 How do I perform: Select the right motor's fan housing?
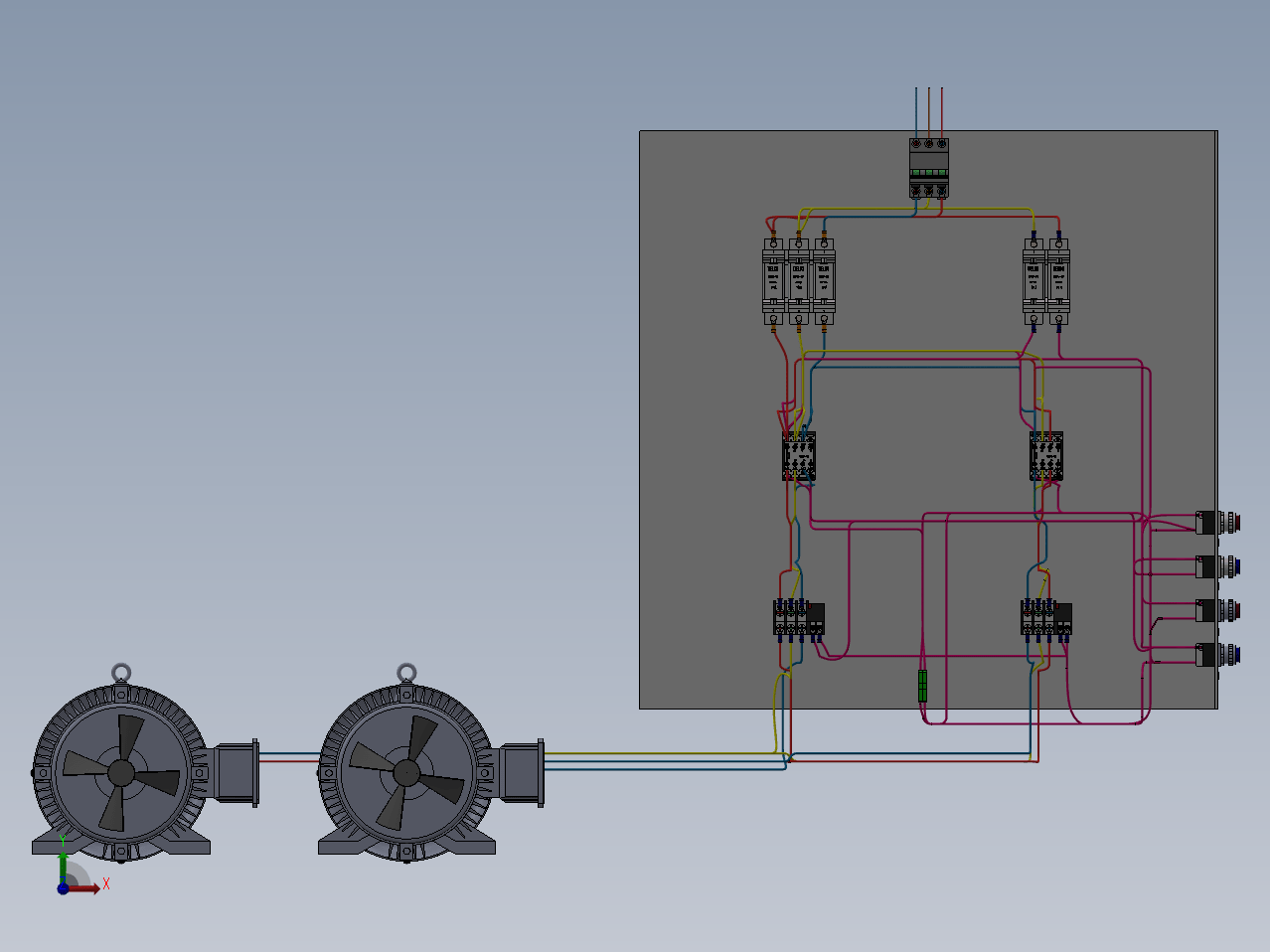pyautogui.click(x=406, y=772)
